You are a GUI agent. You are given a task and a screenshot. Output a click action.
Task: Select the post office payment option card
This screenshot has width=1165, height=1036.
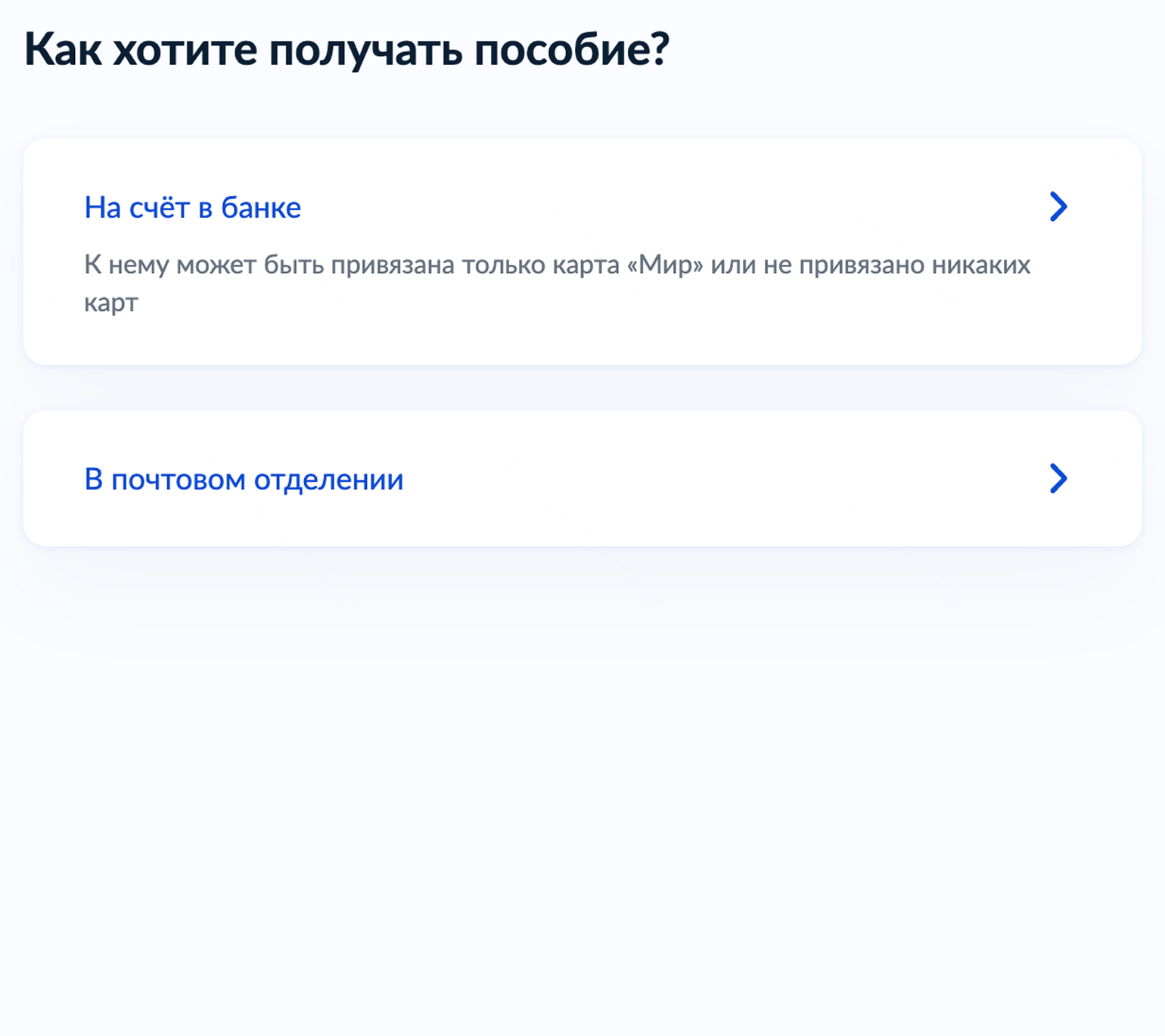pos(582,479)
